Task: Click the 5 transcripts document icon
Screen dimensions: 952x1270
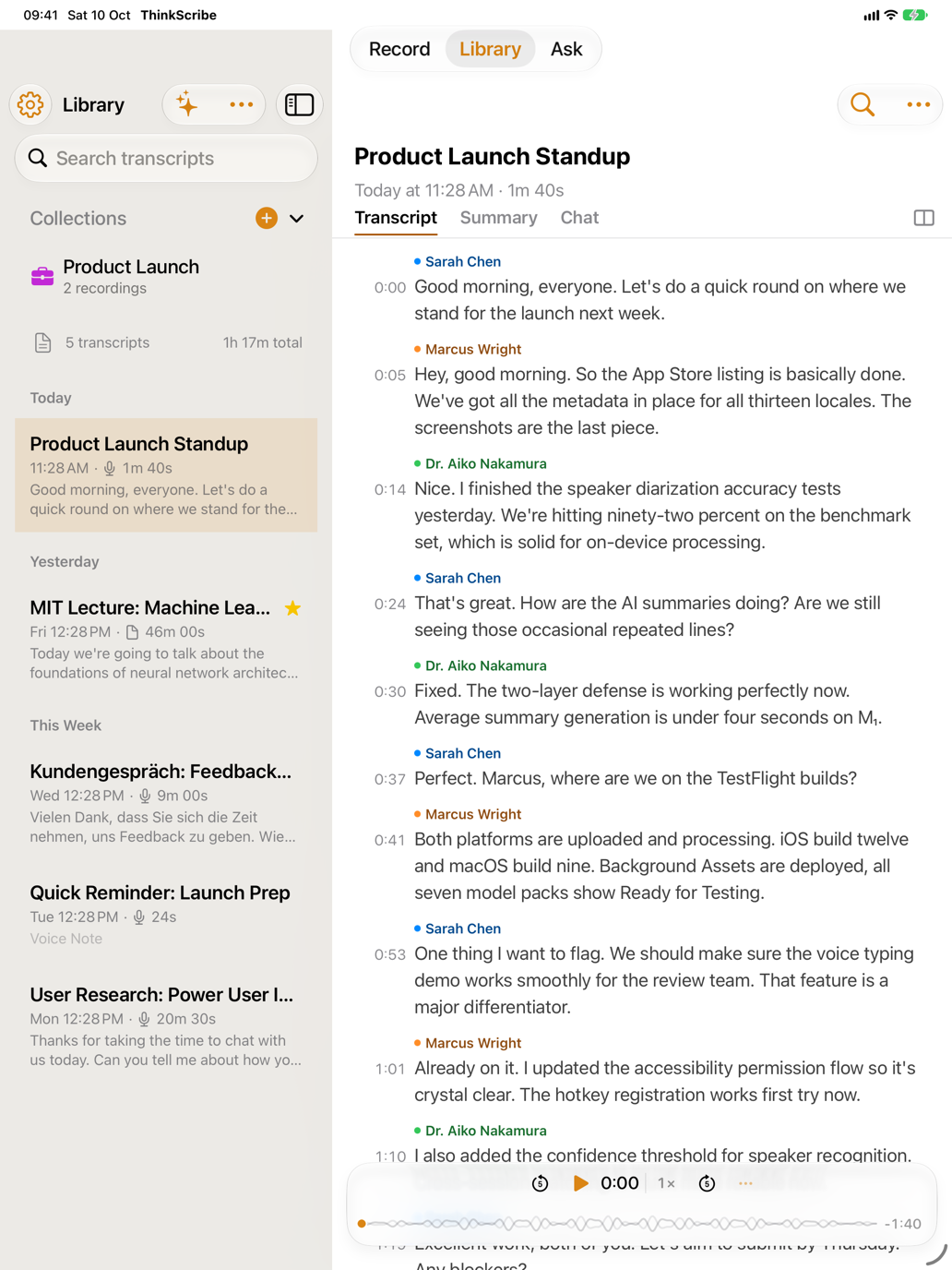Action: [42, 342]
